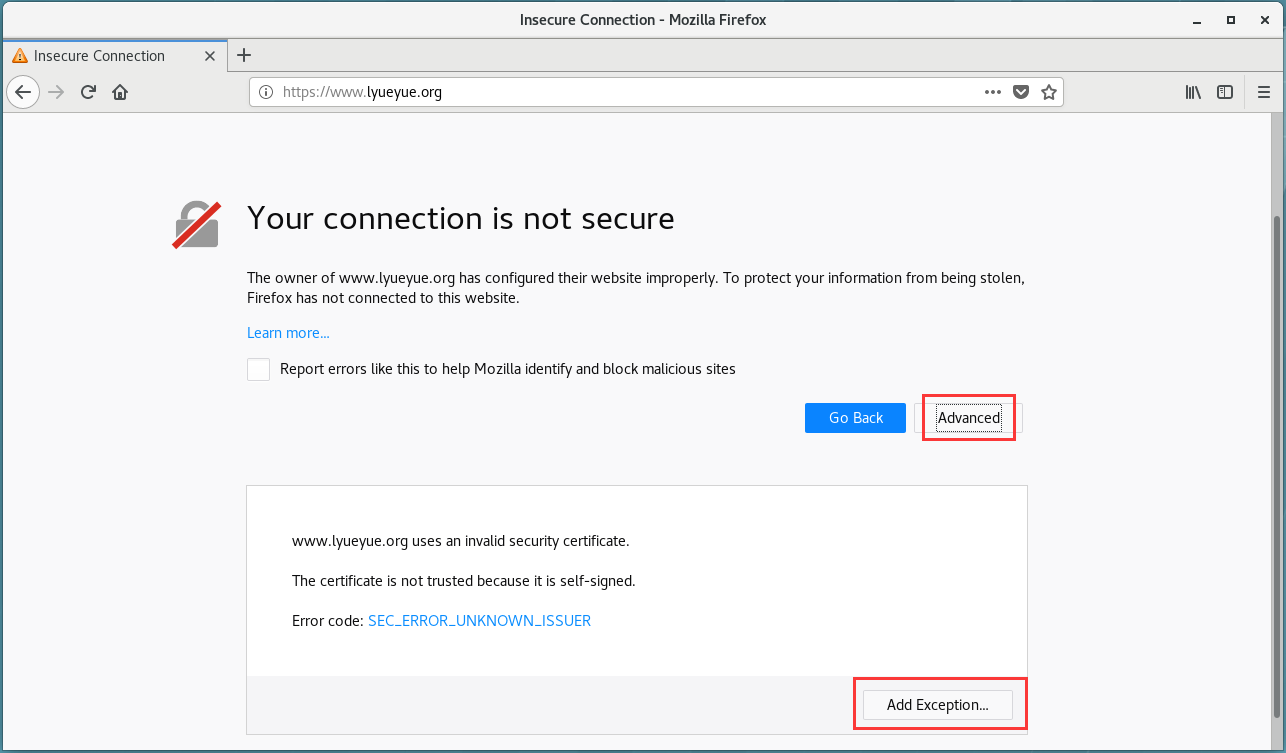Save page to Pocket icon
This screenshot has height=753, width=1286.
pos(1021,92)
